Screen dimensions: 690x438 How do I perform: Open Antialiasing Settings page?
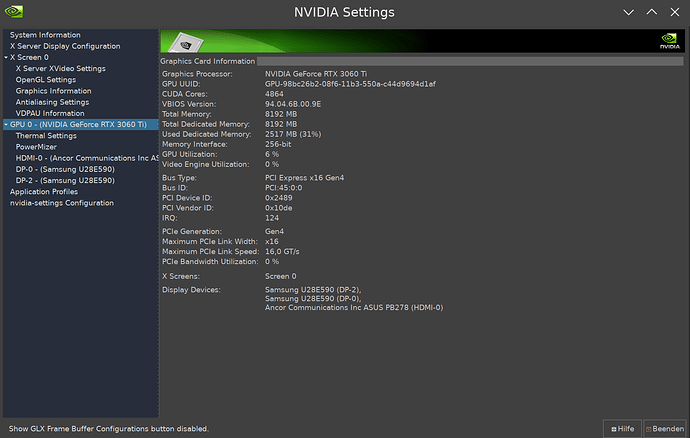(52, 102)
